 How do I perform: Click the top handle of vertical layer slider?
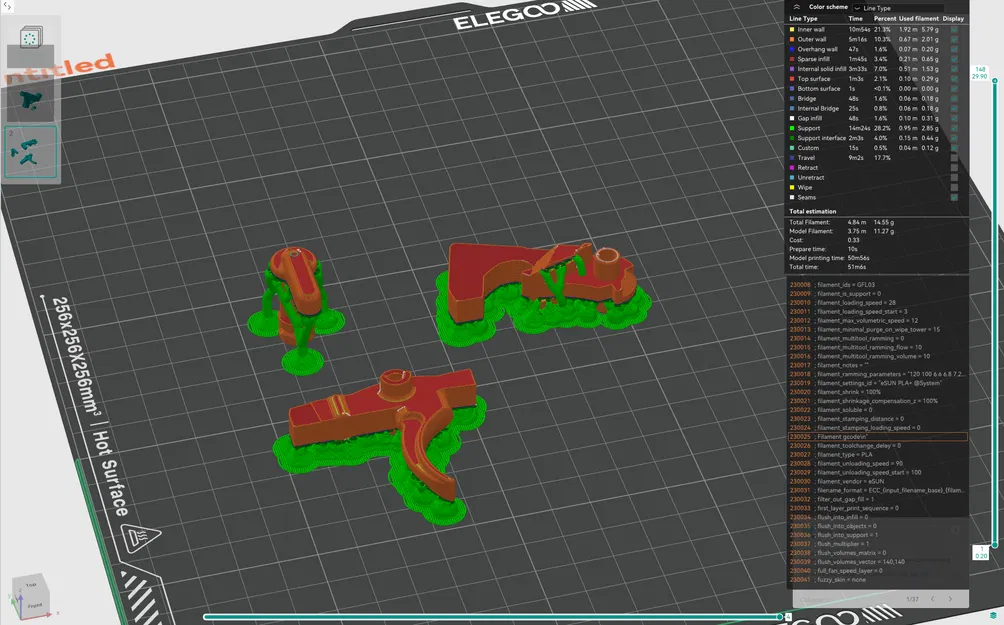[x=994, y=81]
